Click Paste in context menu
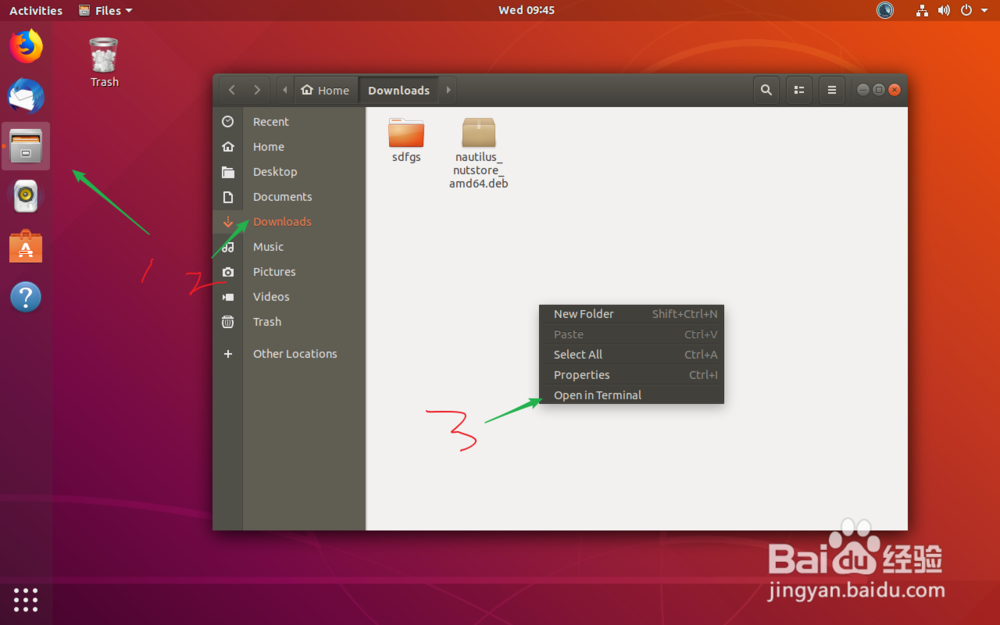Image resolution: width=1000 pixels, height=625 pixels. pyautogui.click(x=631, y=334)
